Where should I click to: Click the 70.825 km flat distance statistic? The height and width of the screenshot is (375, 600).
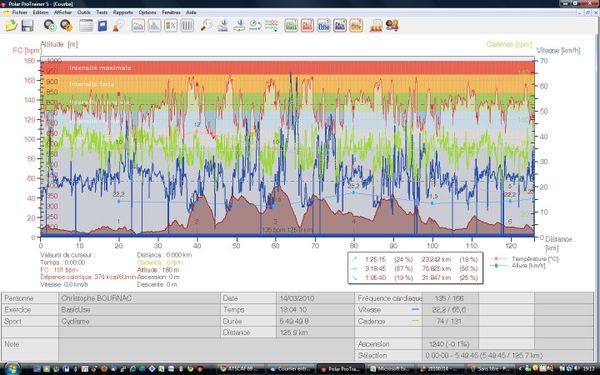pyautogui.click(x=436, y=269)
